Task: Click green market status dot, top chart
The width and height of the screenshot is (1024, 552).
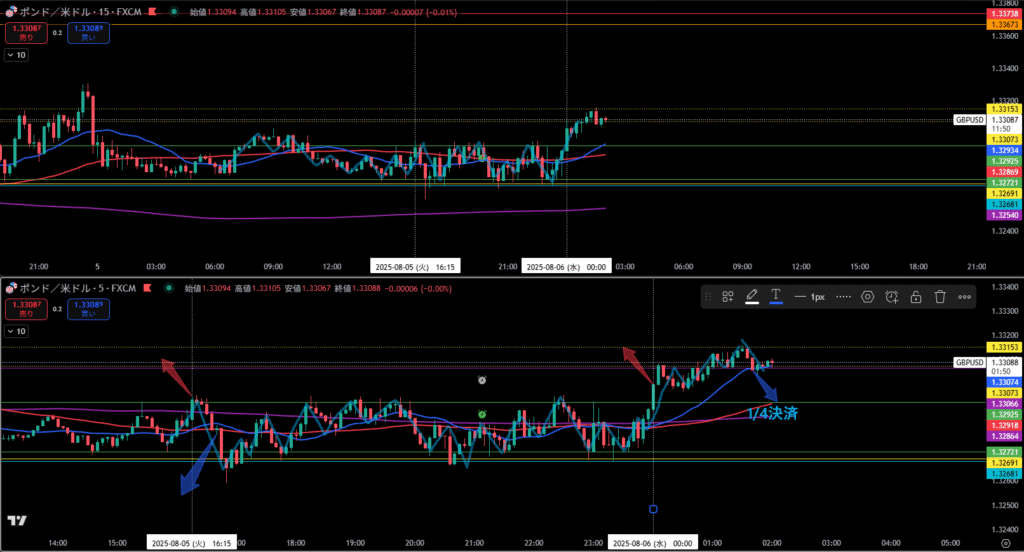Action: pos(174,12)
